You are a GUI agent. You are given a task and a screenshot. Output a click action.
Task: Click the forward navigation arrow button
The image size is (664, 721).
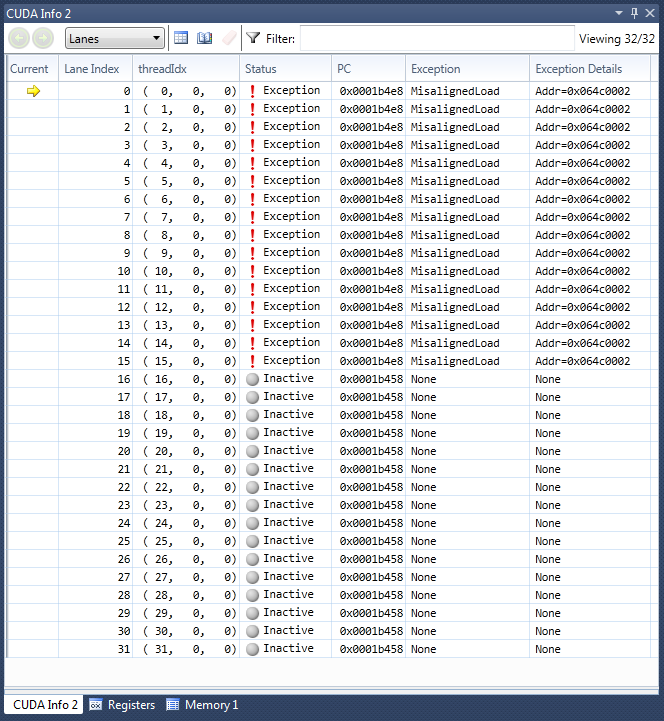pyautogui.click(x=42, y=38)
